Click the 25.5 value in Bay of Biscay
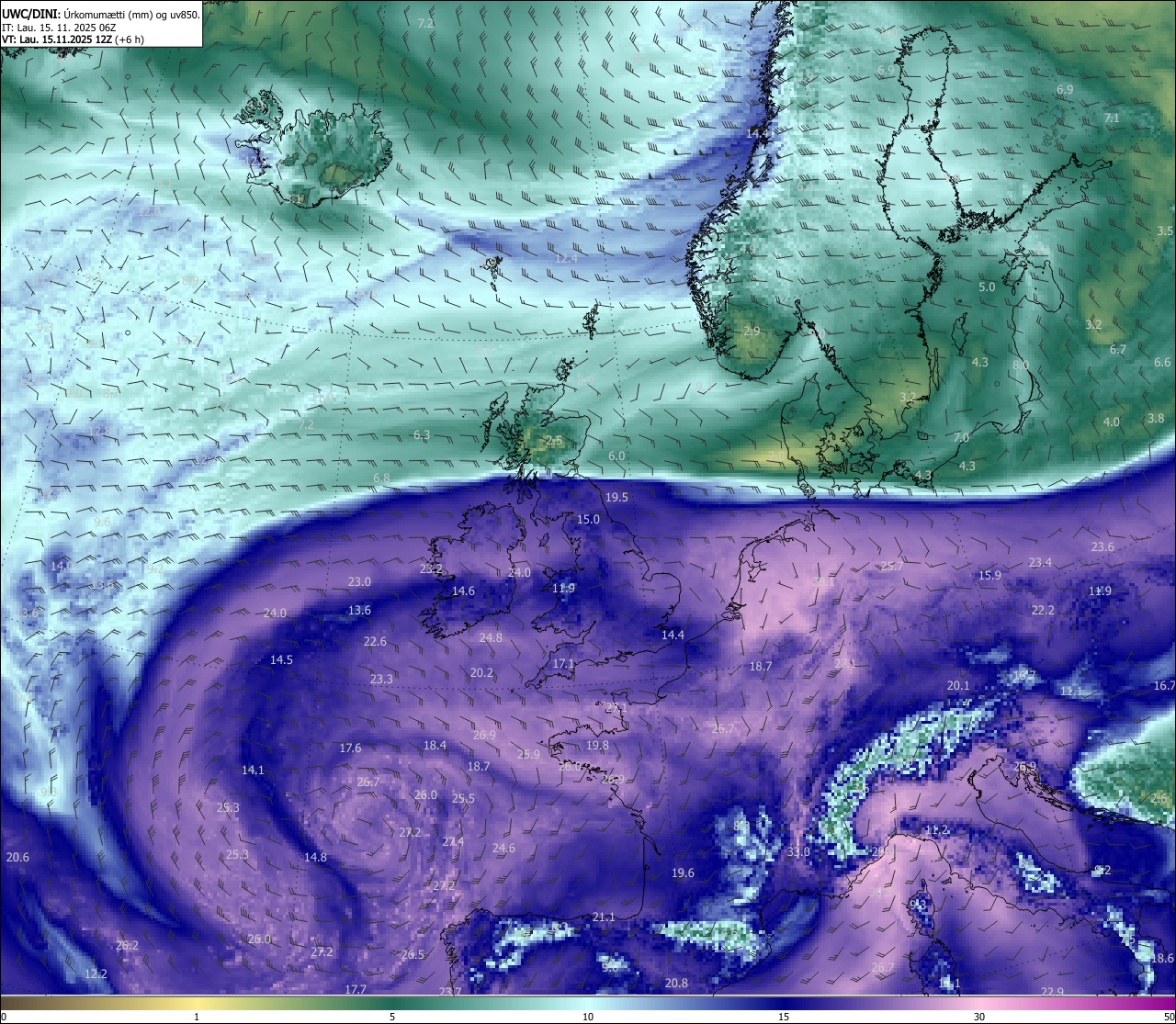The width and height of the screenshot is (1176, 1024). 463,798
